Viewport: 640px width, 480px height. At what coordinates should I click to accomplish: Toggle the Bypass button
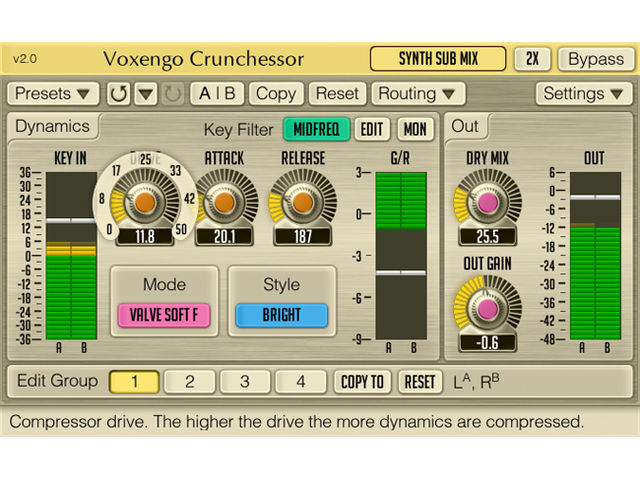(x=596, y=59)
